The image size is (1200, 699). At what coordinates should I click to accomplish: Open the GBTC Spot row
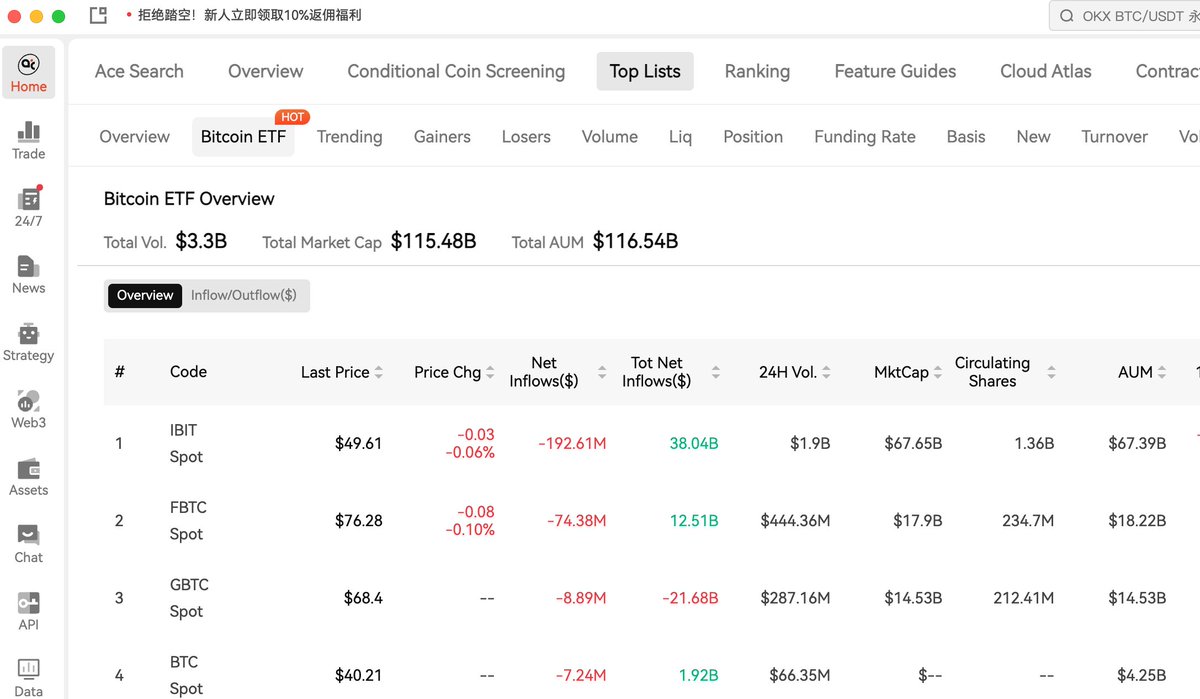tap(652, 598)
